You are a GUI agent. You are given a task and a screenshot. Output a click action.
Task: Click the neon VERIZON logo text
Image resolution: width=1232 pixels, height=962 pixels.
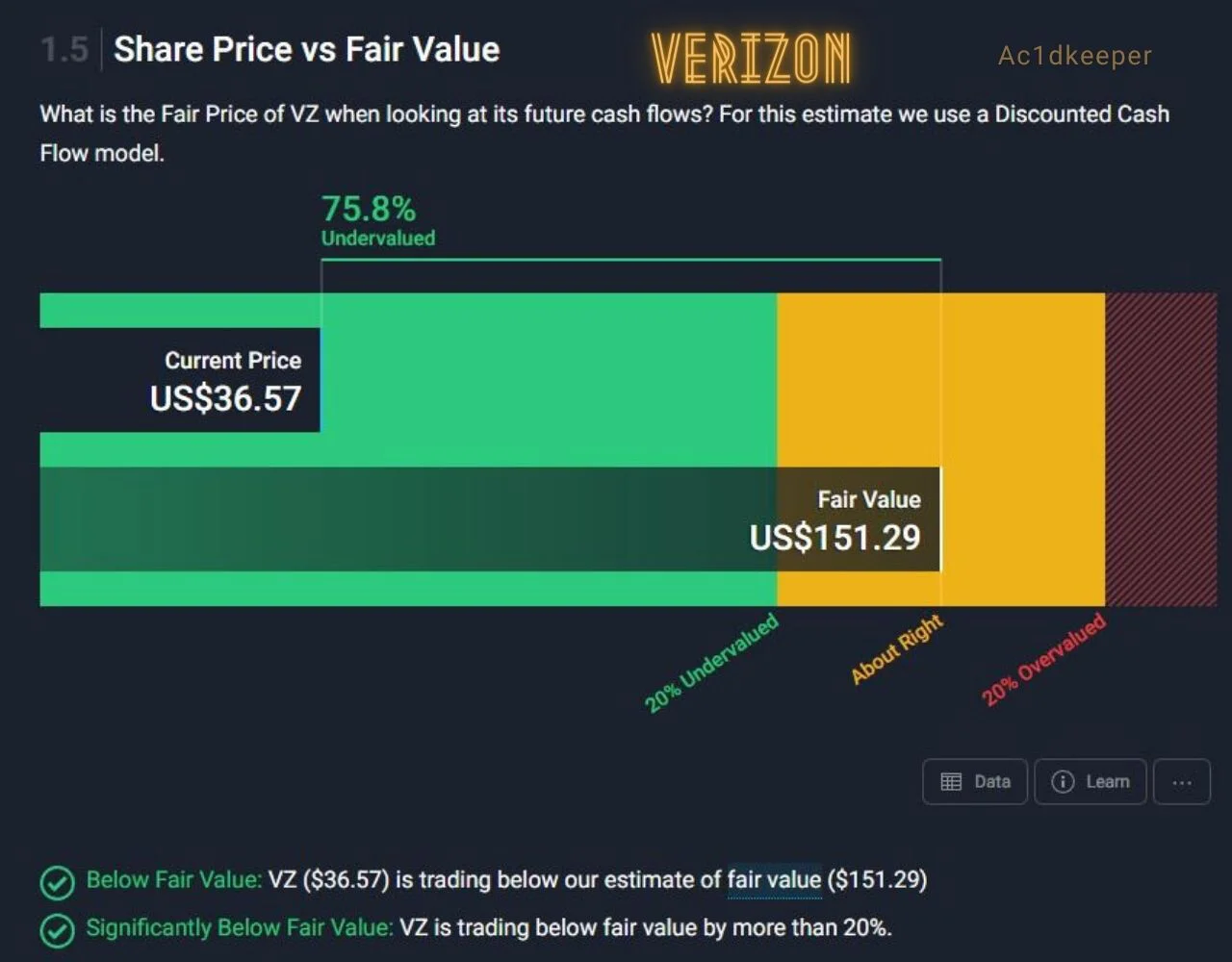[x=752, y=58]
